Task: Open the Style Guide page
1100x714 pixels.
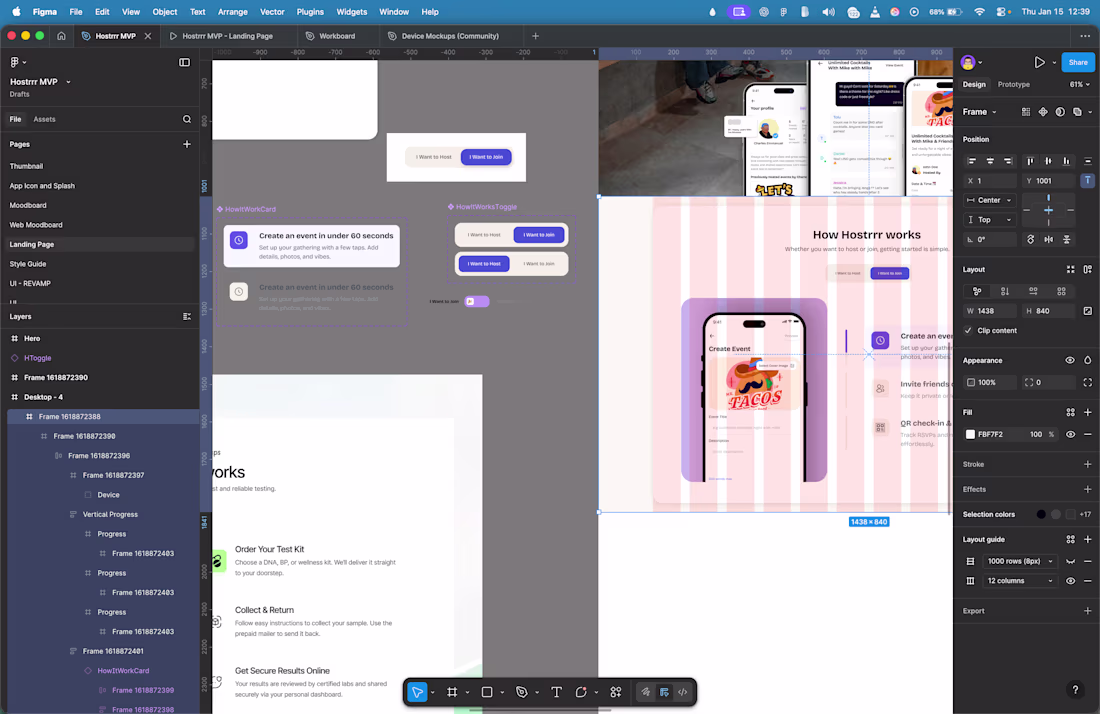Action: pos(28,264)
